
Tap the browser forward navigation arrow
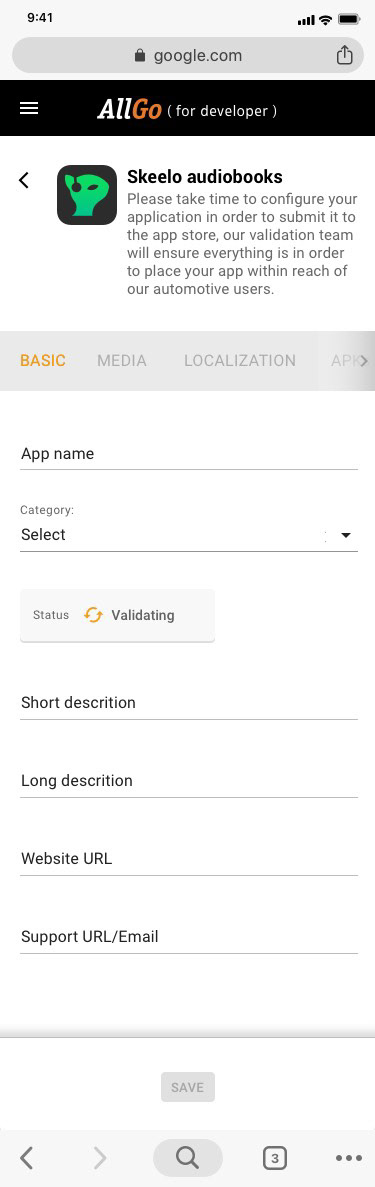pyautogui.click(x=99, y=1157)
